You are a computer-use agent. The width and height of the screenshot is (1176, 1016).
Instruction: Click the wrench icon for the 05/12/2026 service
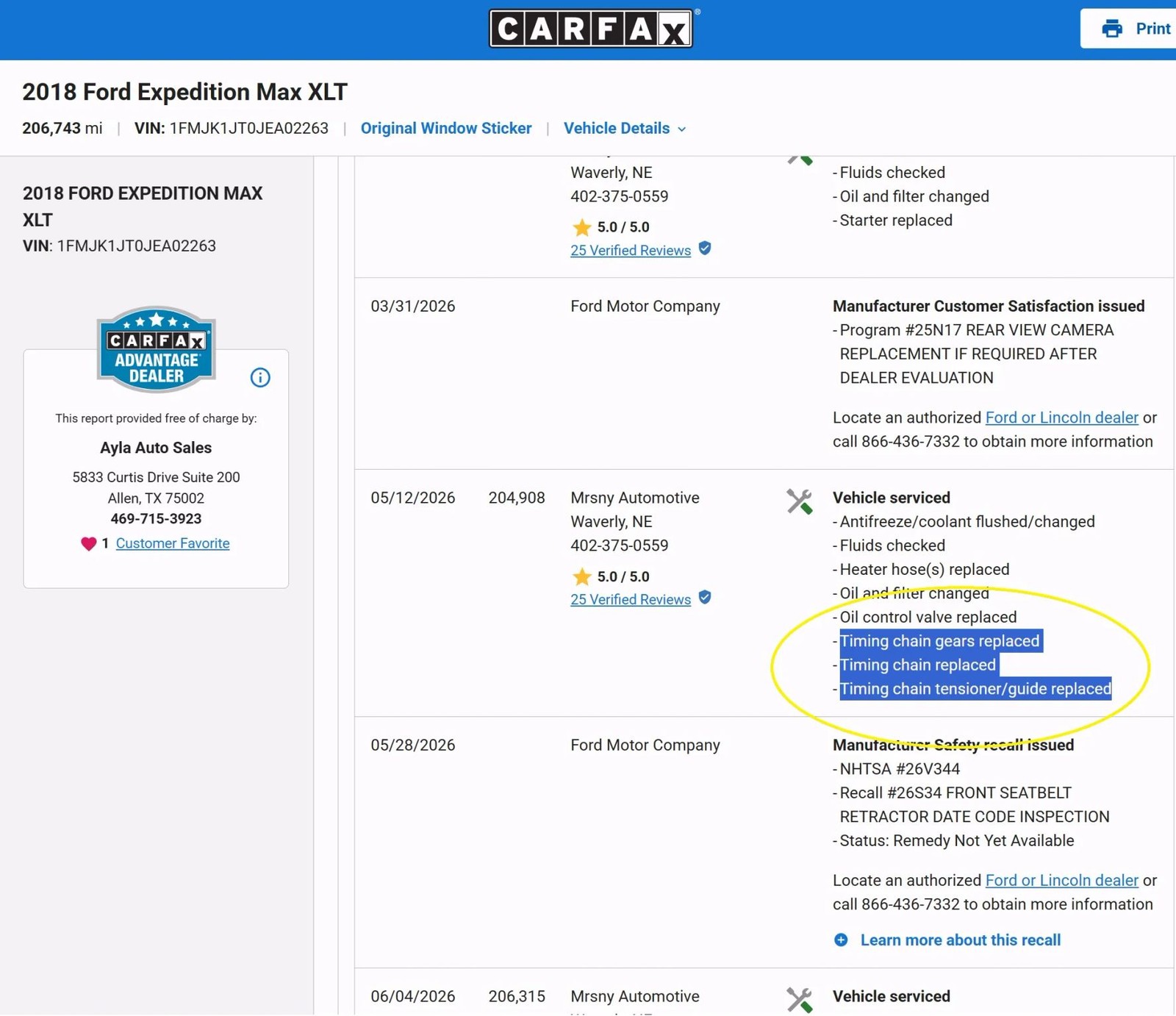(799, 501)
